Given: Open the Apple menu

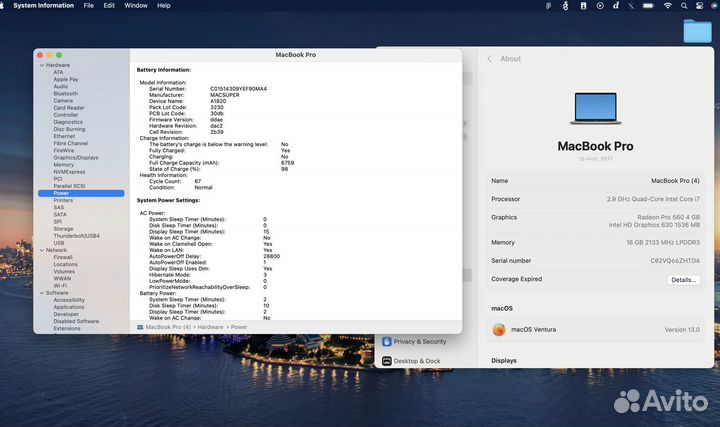Looking at the screenshot, I should point(2,6).
